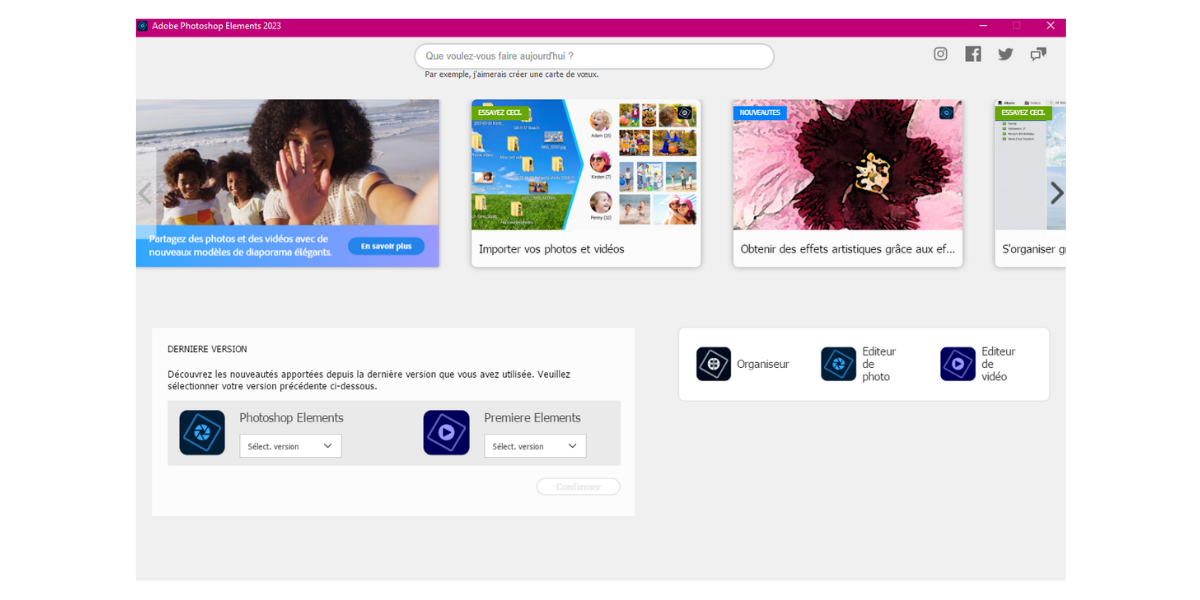Screen dimensions: 1200x600
Task: Click the Photoshop Elements logo under Dernière version
Action: pyautogui.click(x=202, y=433)
